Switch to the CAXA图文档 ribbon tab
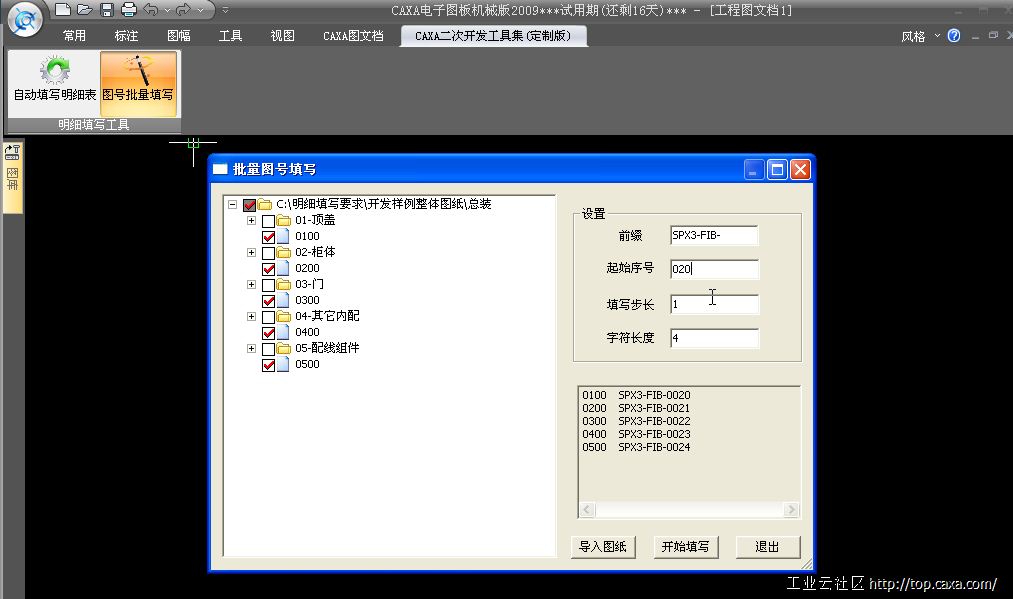This screenshot has height=599, width=1013. coord(353,36)
